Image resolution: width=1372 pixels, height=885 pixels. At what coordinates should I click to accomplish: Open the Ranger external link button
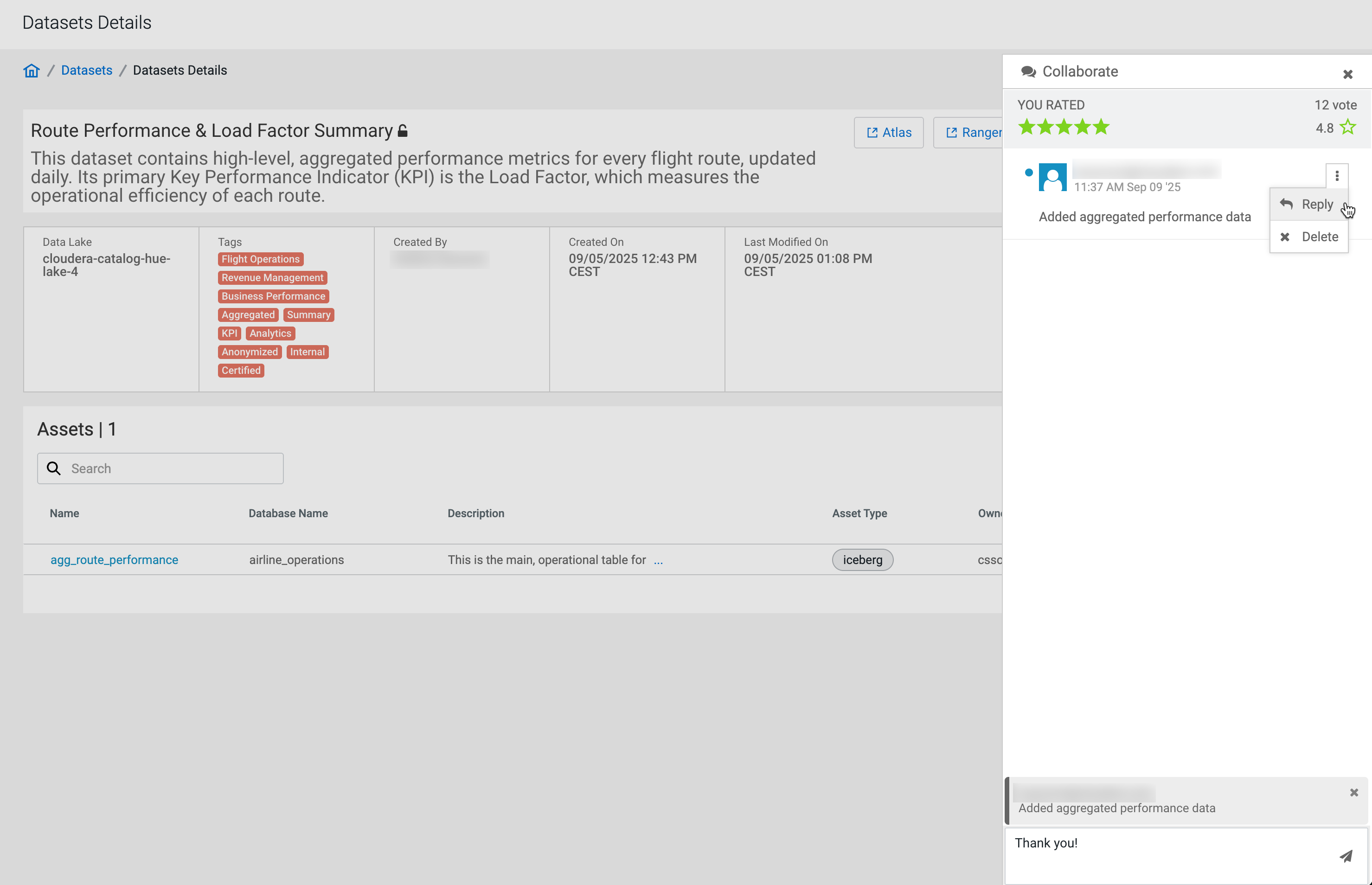[971, 133]
